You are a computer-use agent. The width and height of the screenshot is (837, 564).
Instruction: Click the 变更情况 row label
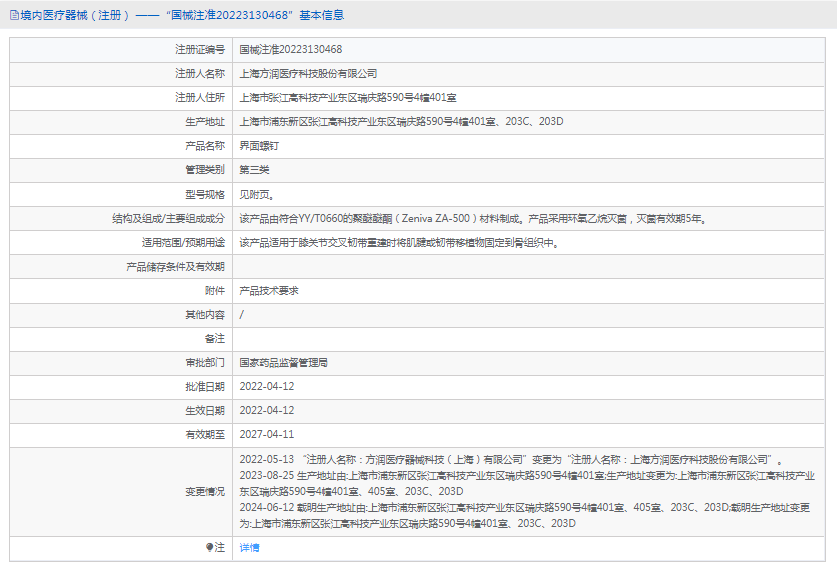[205, 491]
